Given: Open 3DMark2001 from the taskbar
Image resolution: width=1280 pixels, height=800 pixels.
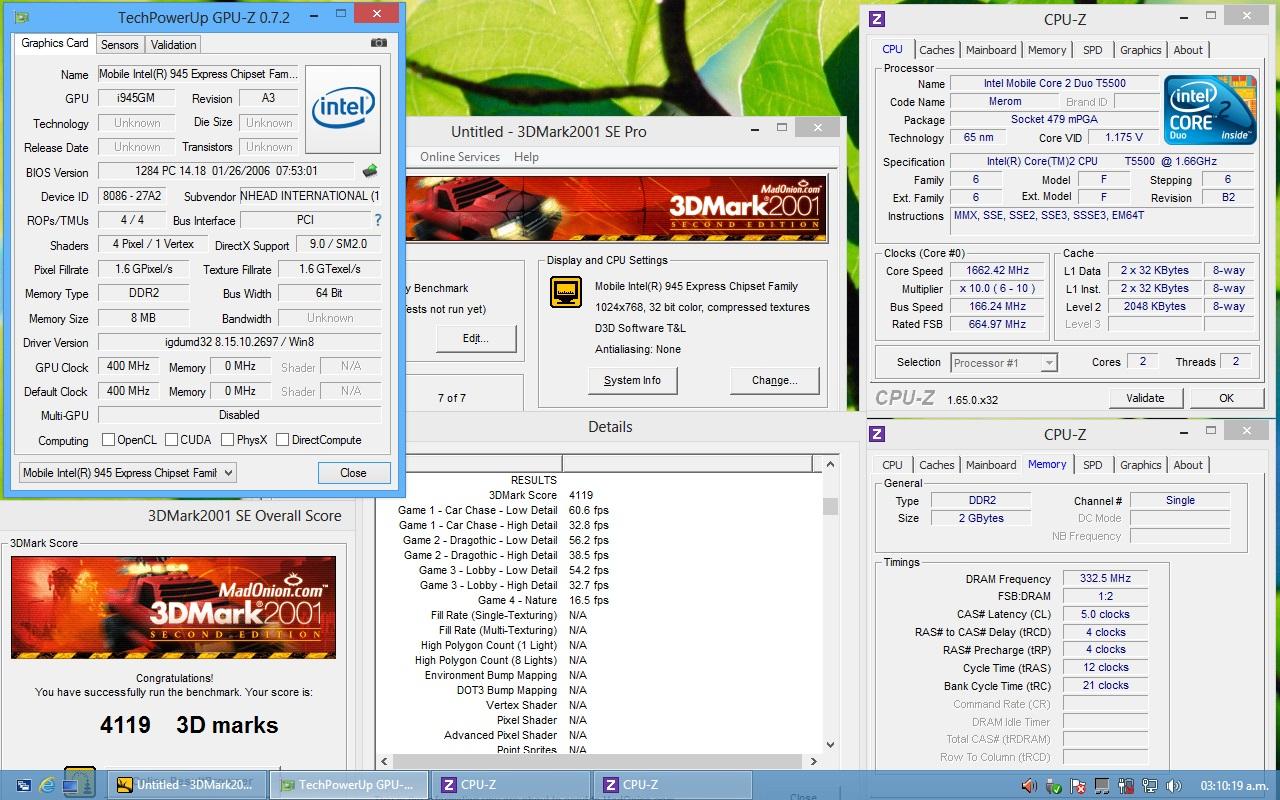Looking at the screenshot, I should 187,785.
